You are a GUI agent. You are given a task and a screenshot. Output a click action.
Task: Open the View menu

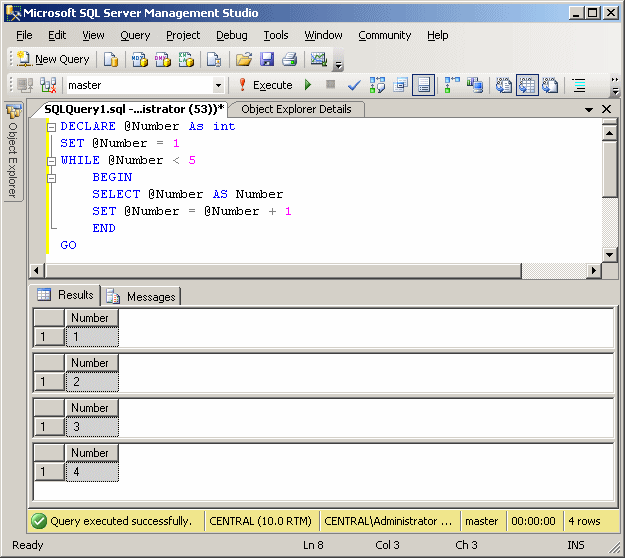tap(93, 35)
